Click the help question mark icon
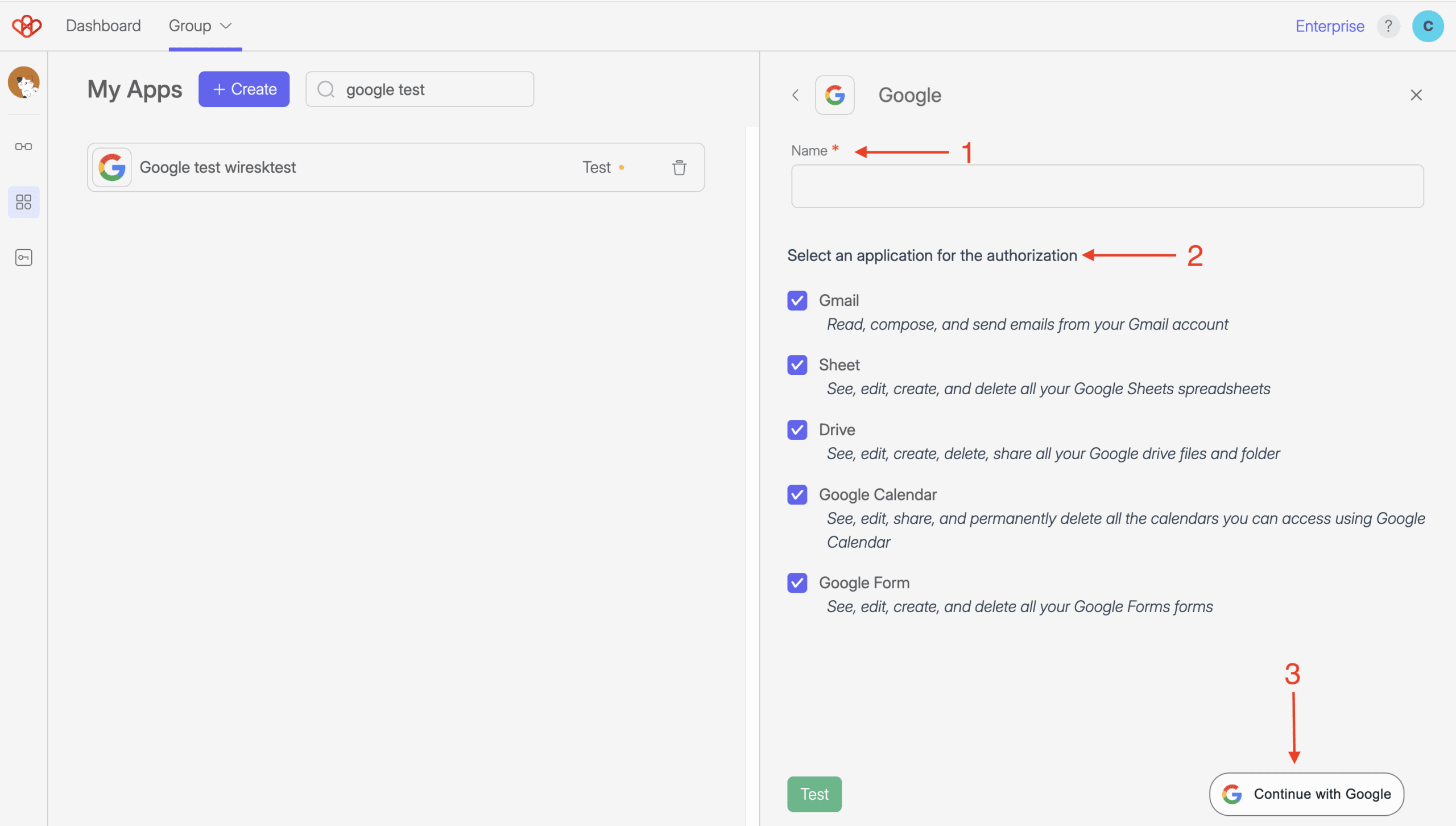Image resolution: width=1456 pixels, height=826 pixels. pos(1388,26)
